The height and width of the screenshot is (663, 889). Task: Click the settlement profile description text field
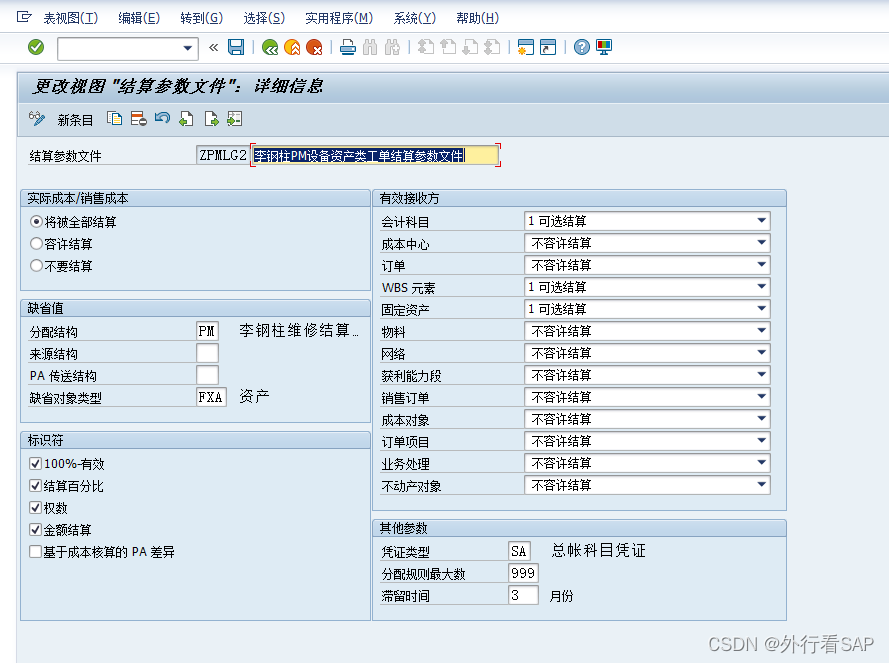[x=375, y=155]
